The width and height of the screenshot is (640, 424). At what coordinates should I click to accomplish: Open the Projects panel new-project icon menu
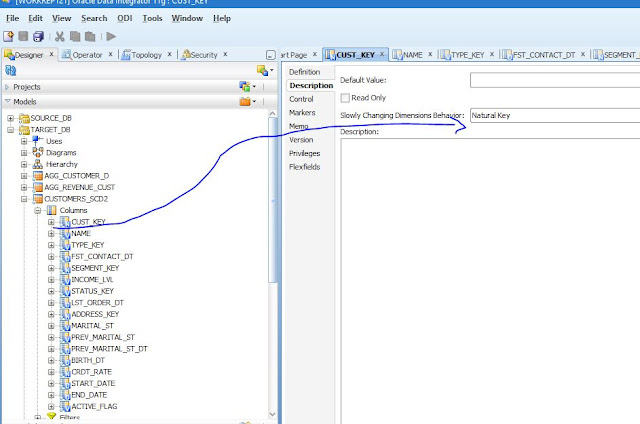click(x=247, y=87)
